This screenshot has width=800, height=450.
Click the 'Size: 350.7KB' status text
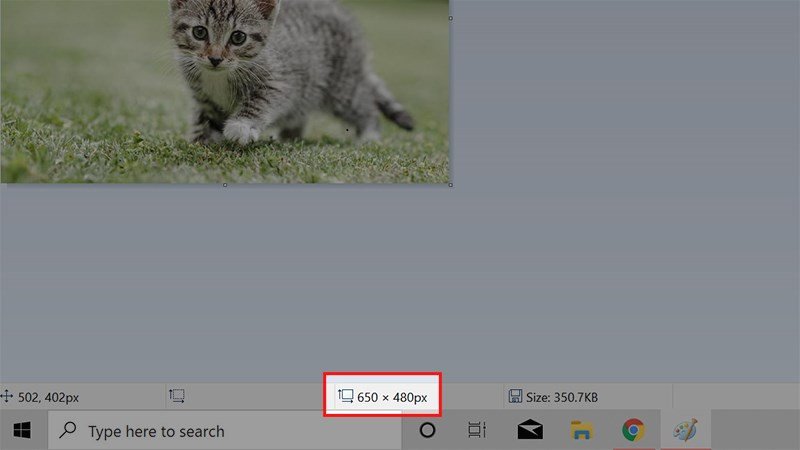[x=560, y=397]
